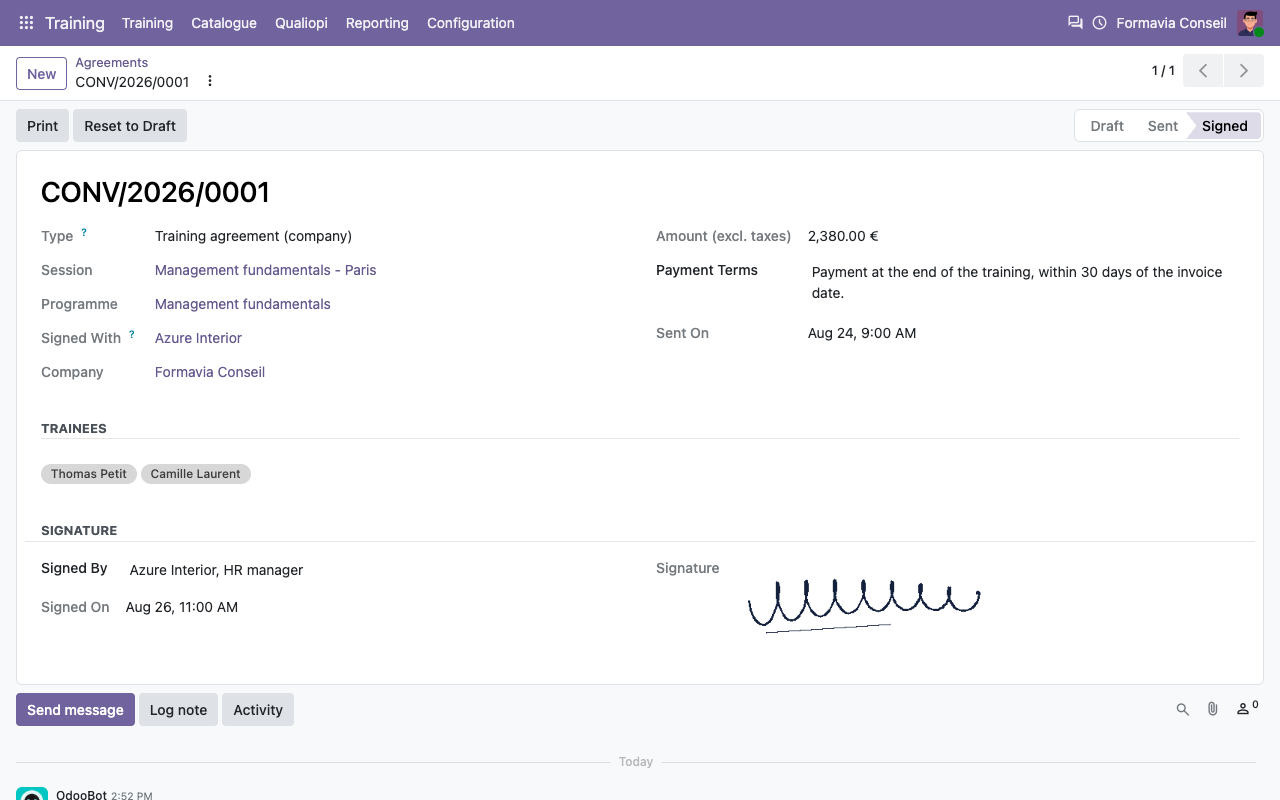Select the Signed status stage

pos(1225,126)
